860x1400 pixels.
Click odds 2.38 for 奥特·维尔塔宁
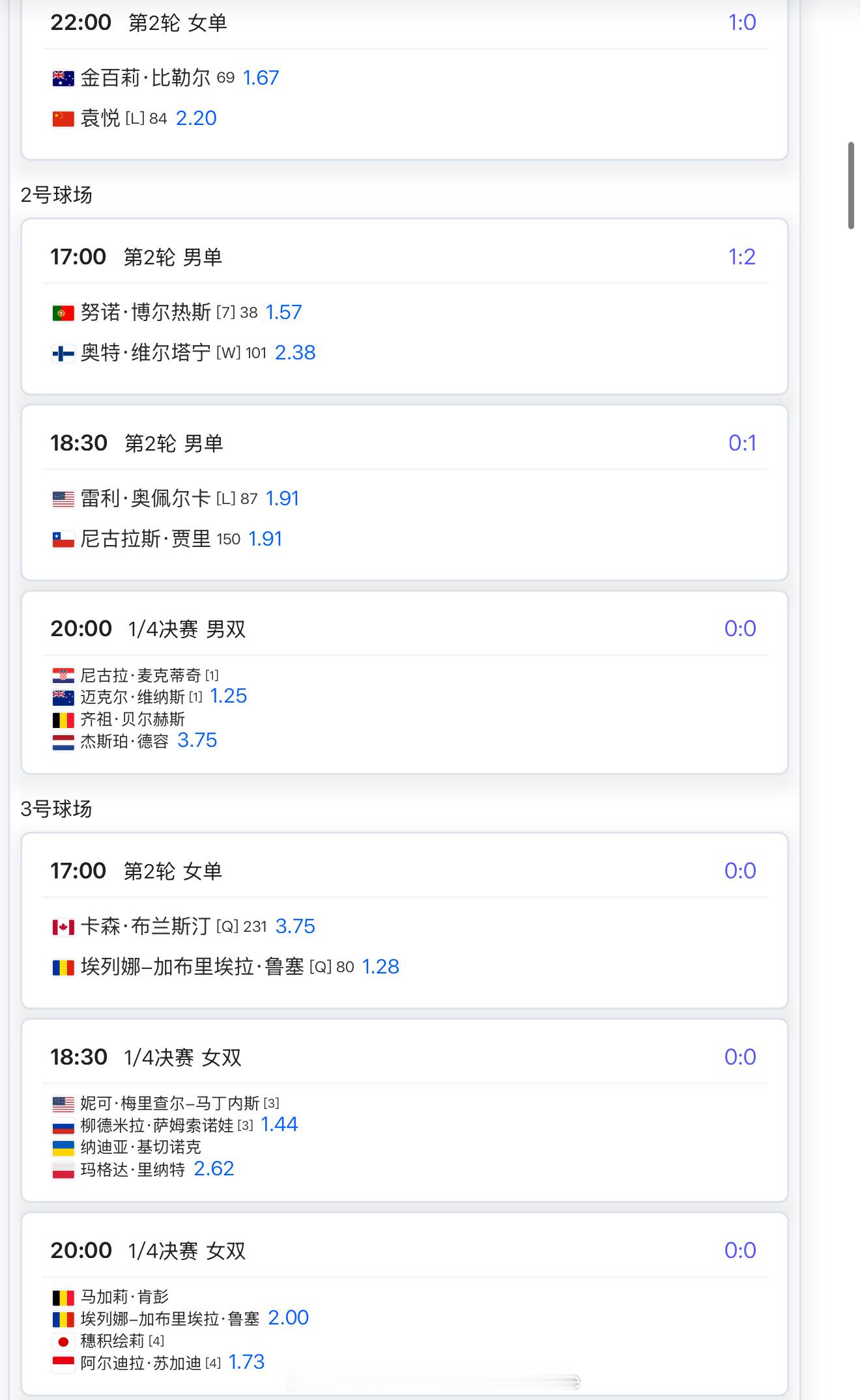pyautogui.click(x=295, y=353)
